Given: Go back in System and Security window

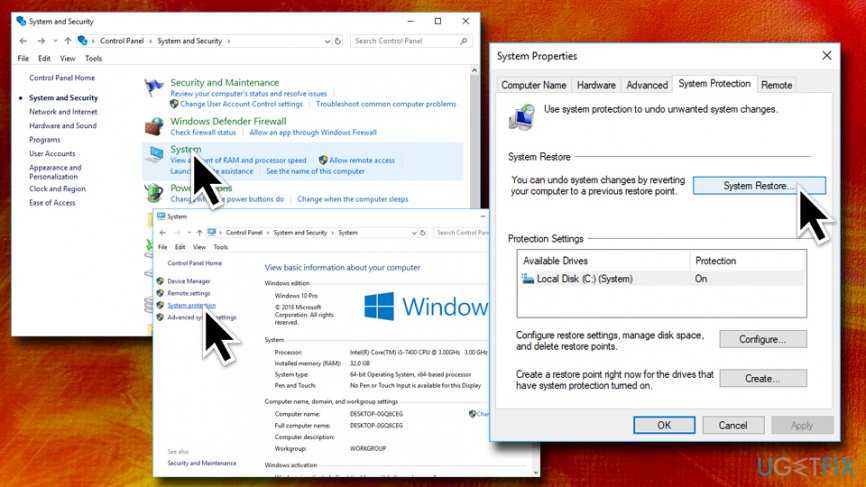Looking at the screenshot, I should click(x=23, y=41).
